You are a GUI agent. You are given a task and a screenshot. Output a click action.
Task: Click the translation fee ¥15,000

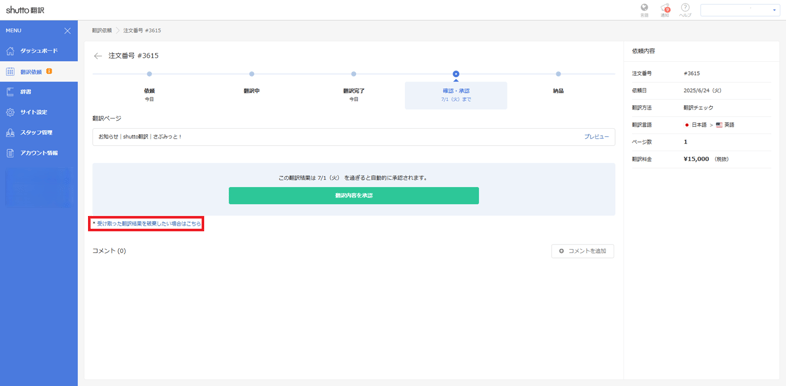(696, 159)
